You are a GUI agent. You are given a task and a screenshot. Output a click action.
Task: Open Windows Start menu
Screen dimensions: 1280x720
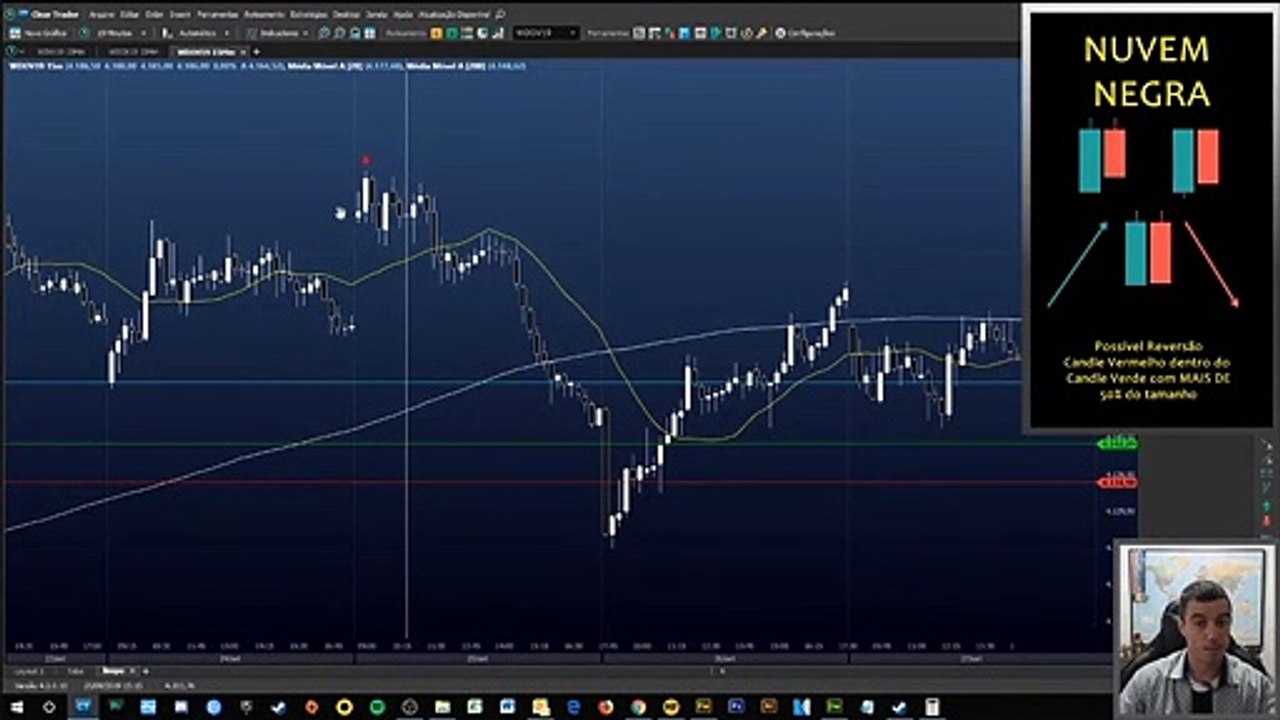coord(16,706)
